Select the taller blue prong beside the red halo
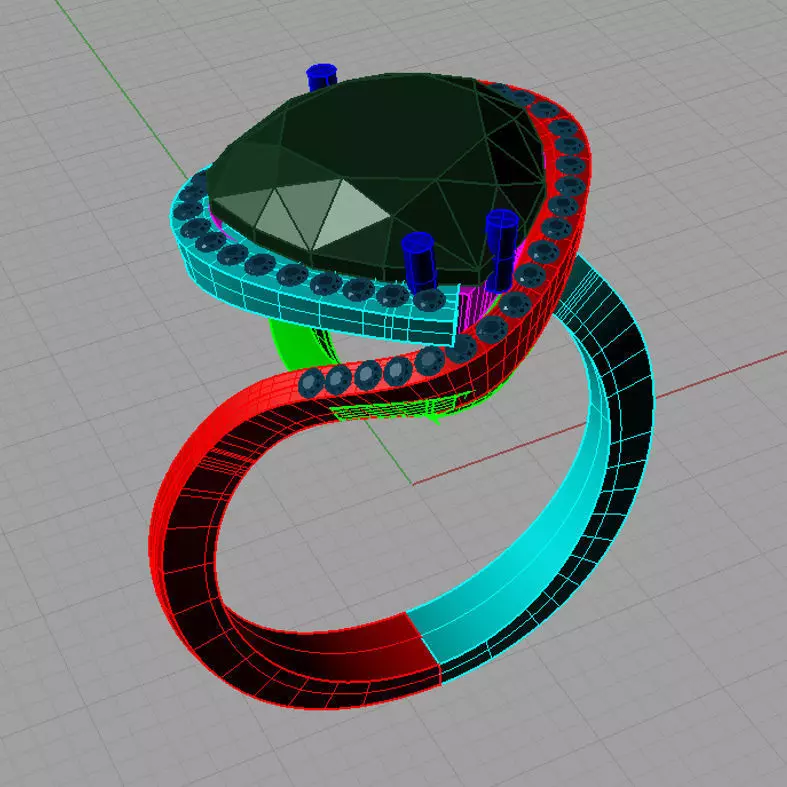 pos(501,249)
